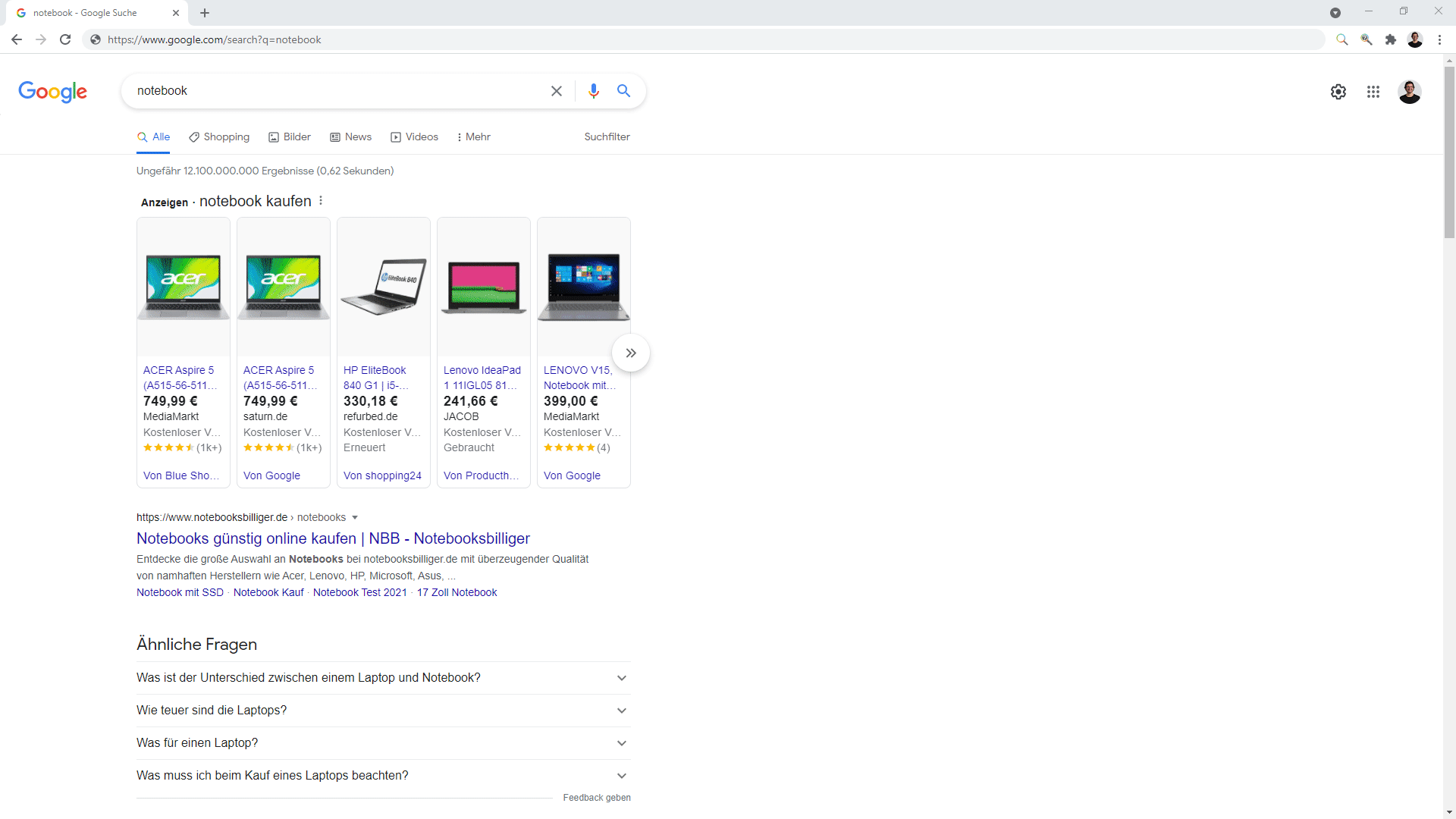This screenshot has height=819, width=1456.
Task: Open the Chrome three-dot menu
Action: 1439,39
